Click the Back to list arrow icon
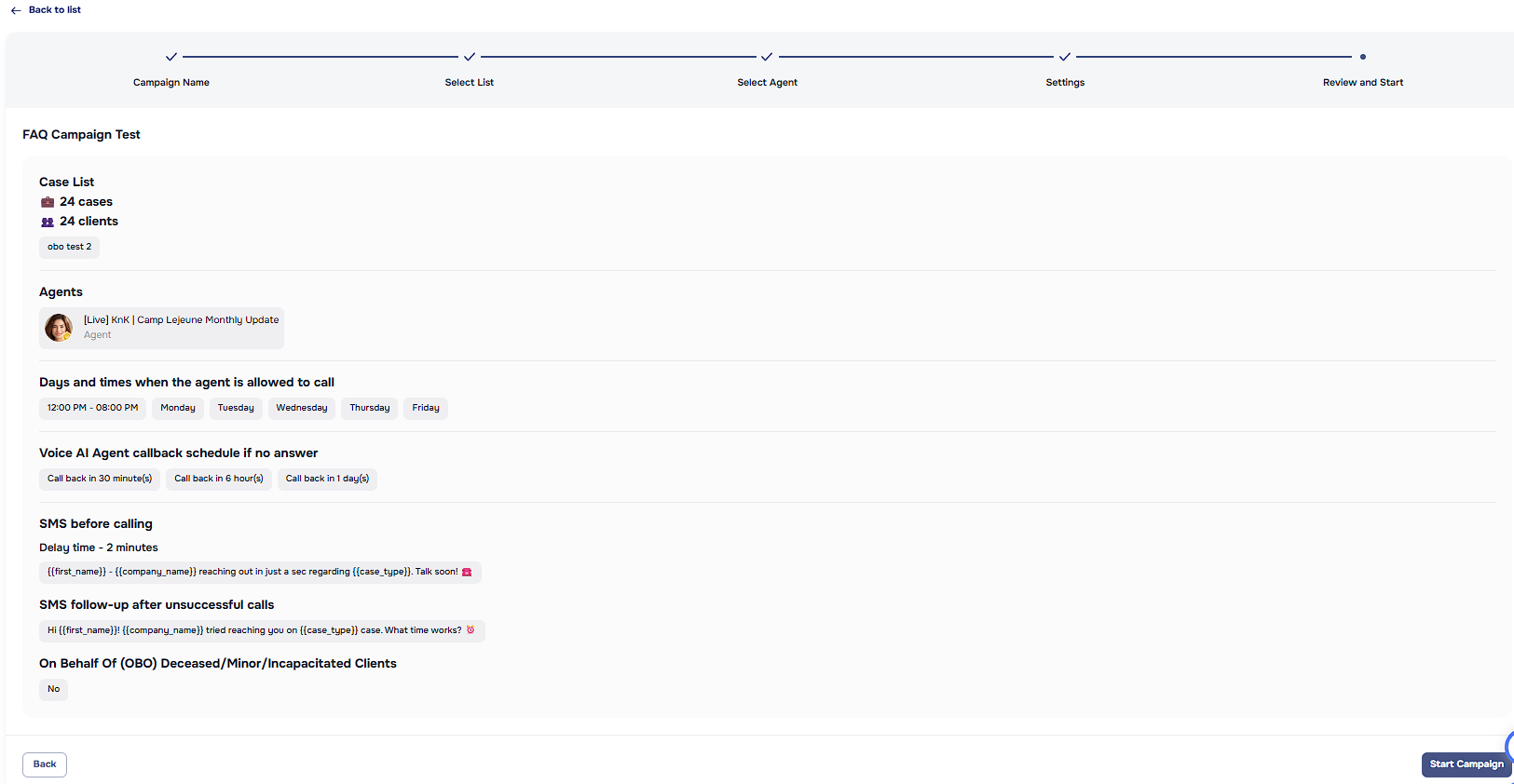Image resolution: width=1514 pixels, height=784 pixels. (16, 10)
